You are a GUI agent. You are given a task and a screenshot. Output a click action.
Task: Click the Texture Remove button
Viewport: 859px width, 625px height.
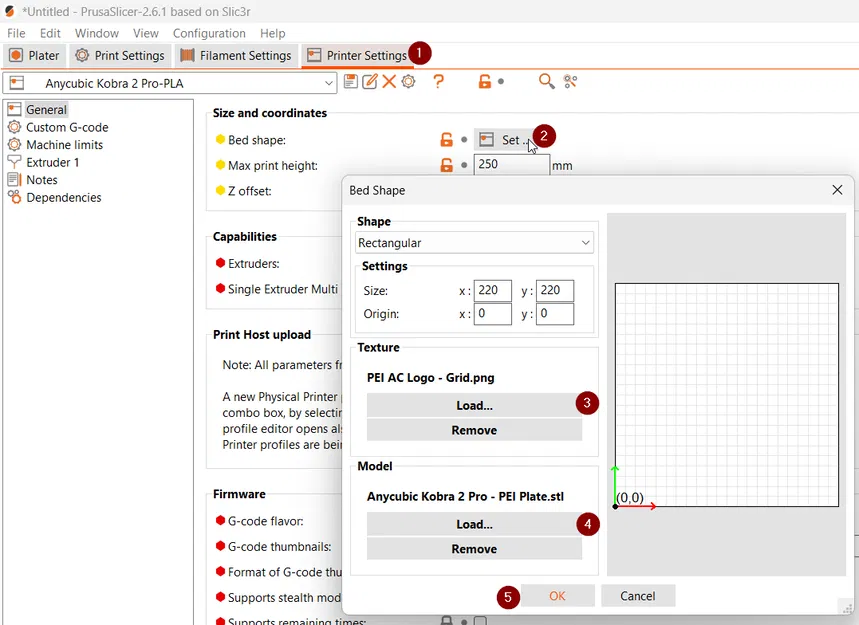click(474, 430)
